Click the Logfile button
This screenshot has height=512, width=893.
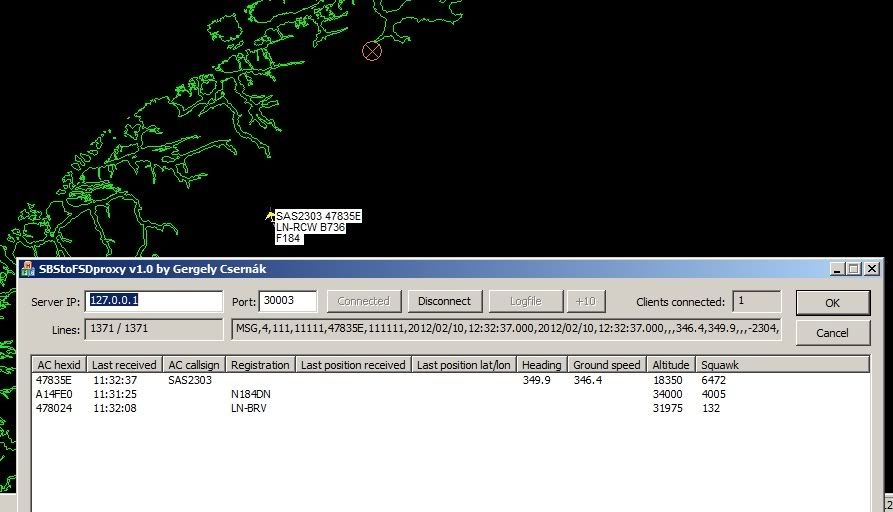[525, 301]
